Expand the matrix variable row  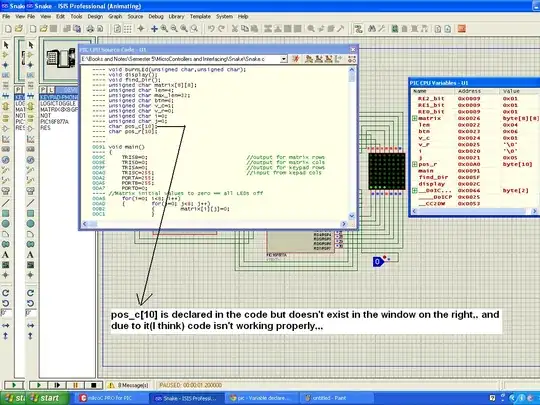[x=415, y=118]
